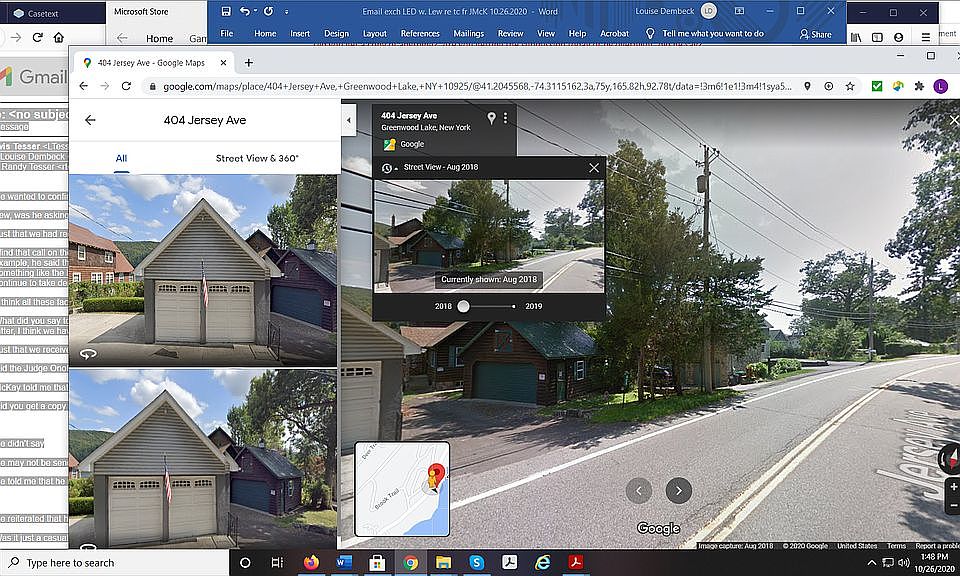This screenshot has width=960, height=576.
Task: Click the Street View compass
Action: (950, 458)
